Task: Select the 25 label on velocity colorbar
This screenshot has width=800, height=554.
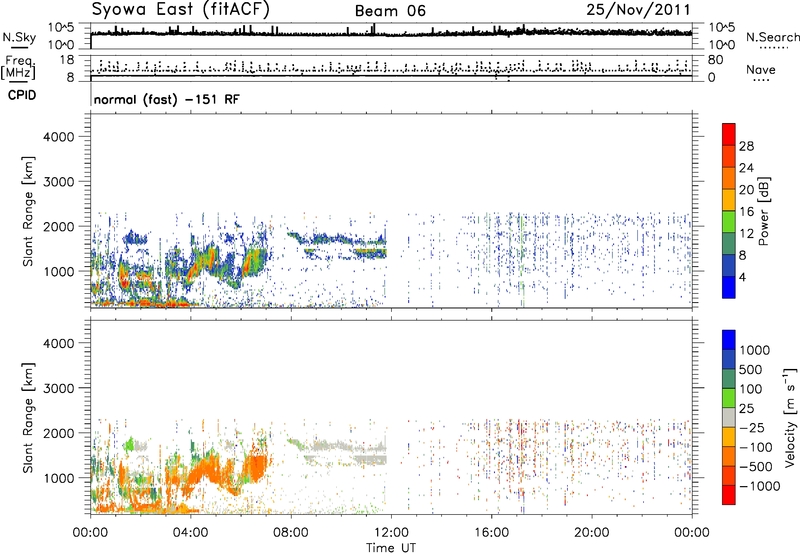Action: [x=746, y=409]
